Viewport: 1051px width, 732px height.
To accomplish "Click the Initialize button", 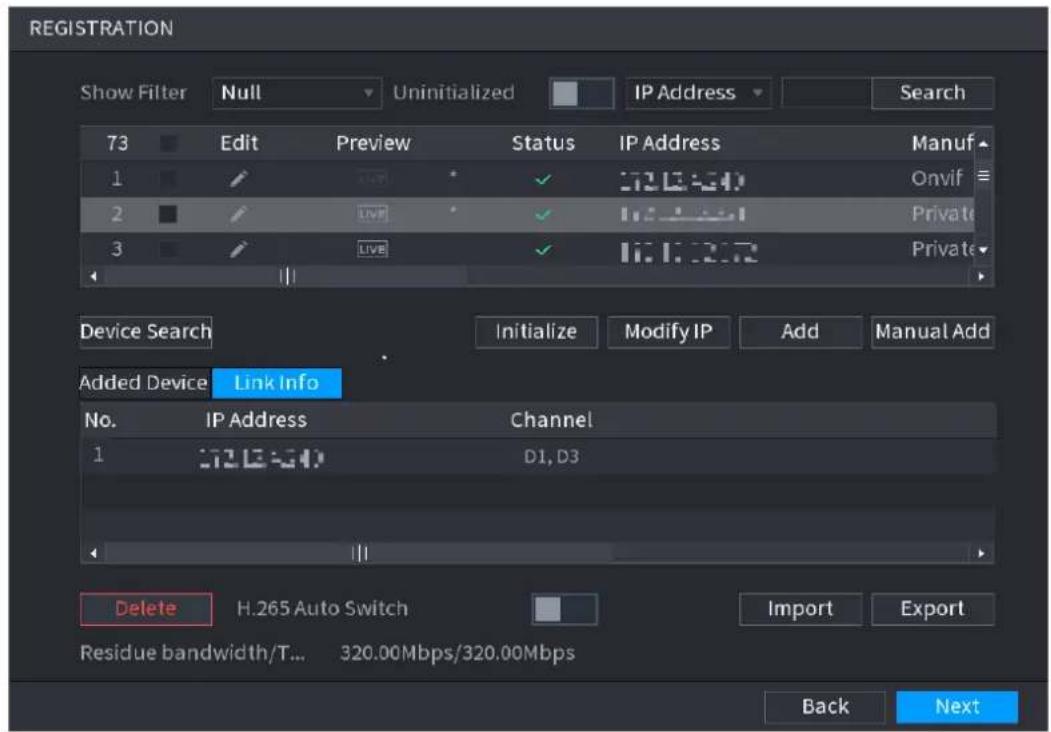I will pyautogui.click(x=536, y=332).
